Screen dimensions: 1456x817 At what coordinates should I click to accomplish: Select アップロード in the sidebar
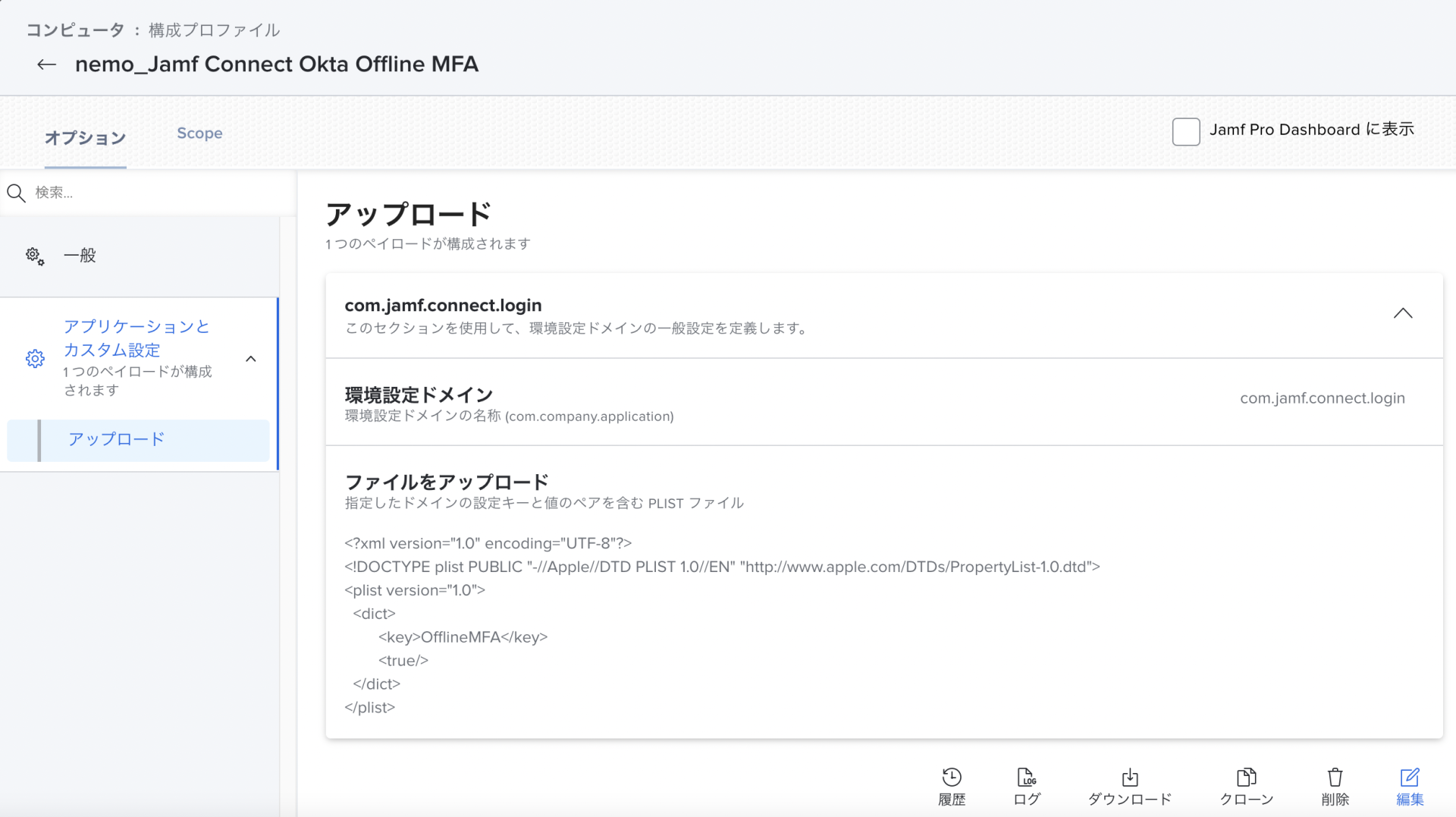click(x=115, y=439)
